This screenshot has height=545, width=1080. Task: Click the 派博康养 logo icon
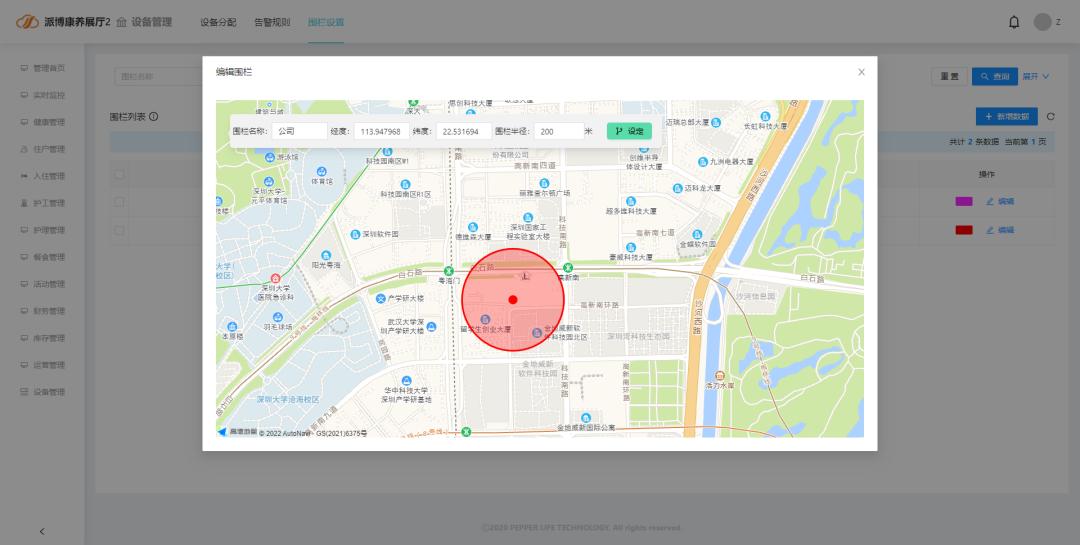[x=27, y=22]
